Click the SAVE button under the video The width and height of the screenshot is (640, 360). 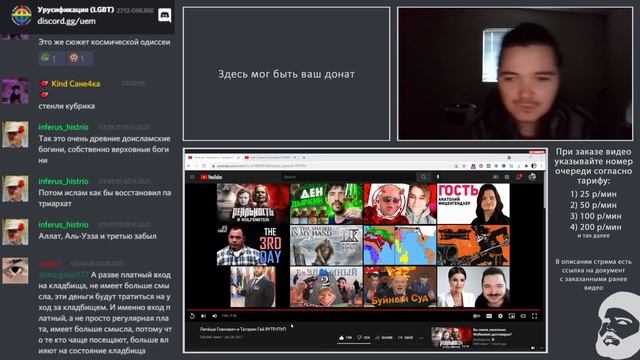point(405,338)
